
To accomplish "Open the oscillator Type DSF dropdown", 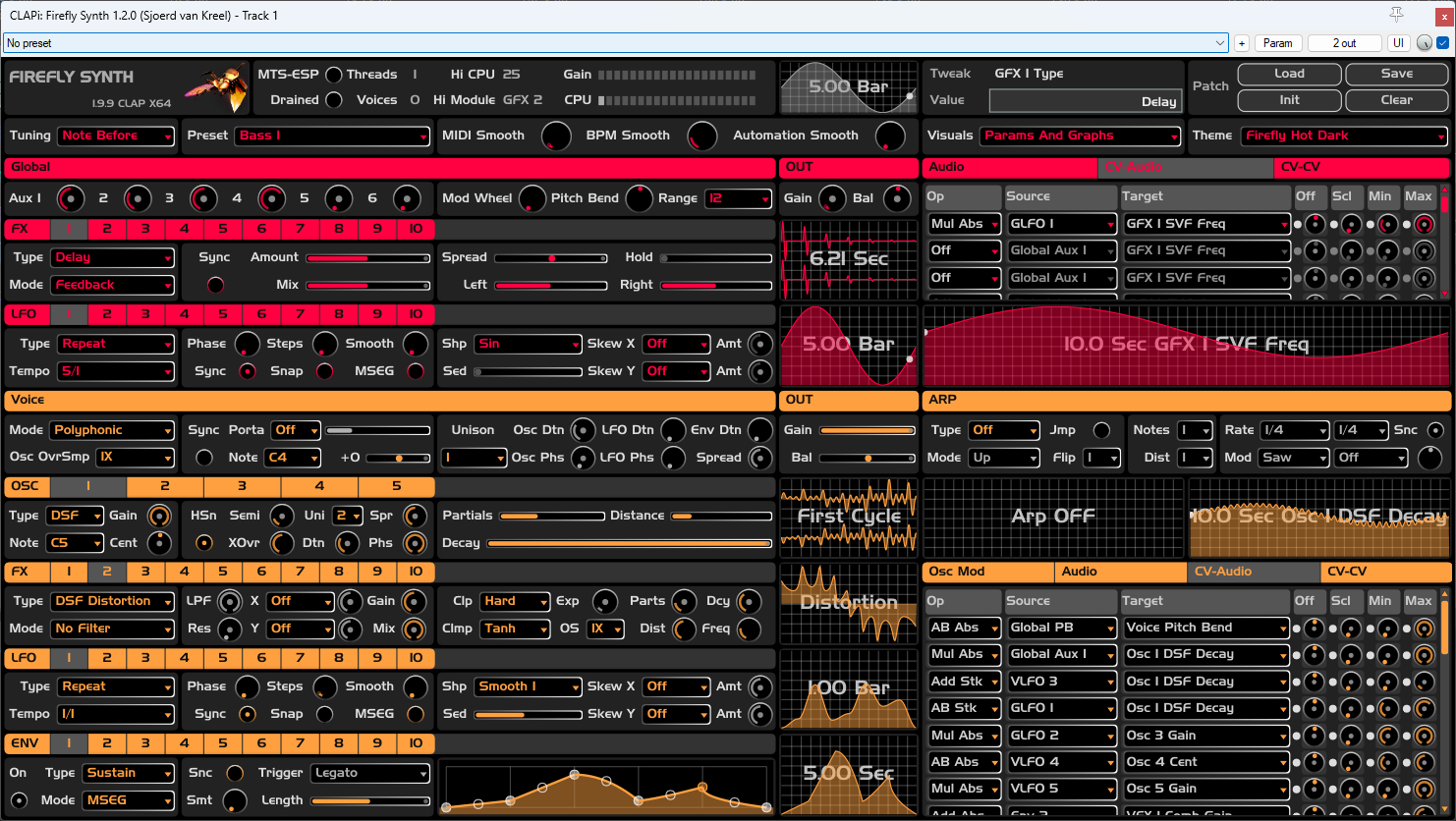I will coord(75,516).
